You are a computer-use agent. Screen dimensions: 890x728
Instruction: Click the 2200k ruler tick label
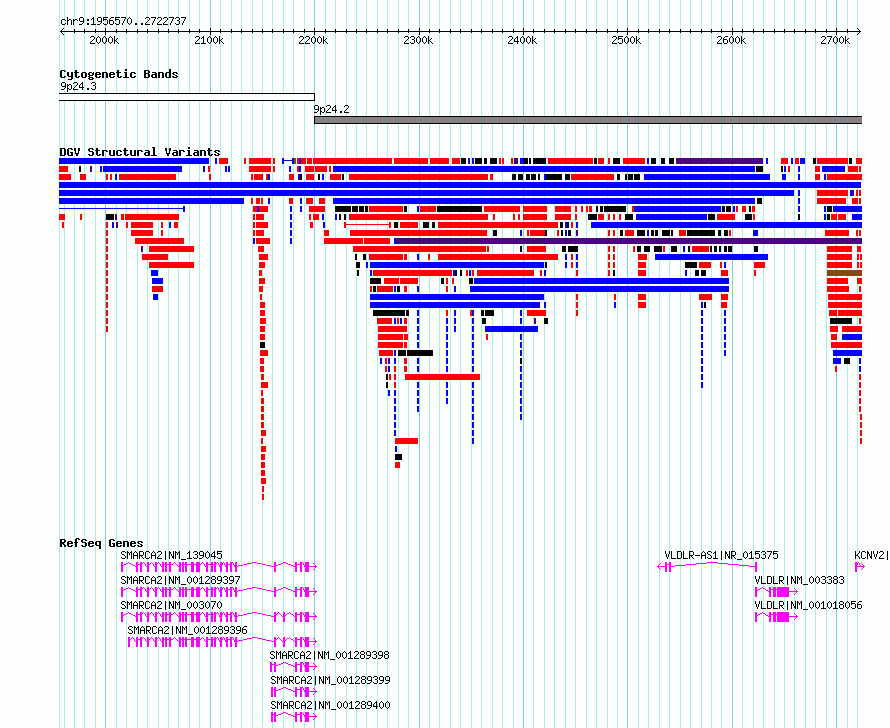(313, 40)
